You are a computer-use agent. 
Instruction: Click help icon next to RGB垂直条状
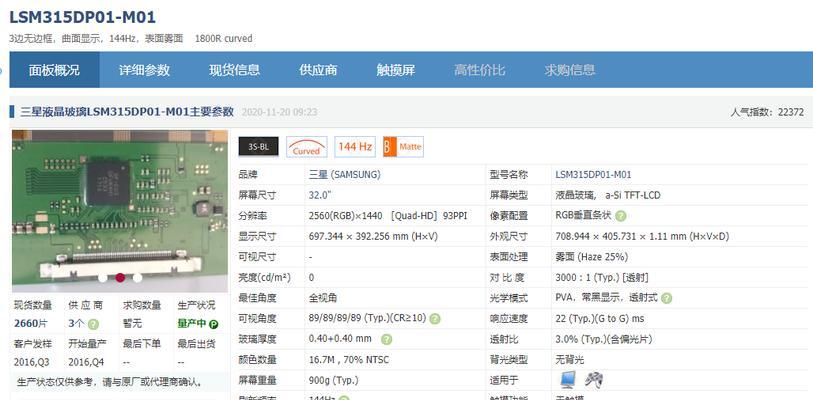(x=621, y=216)
